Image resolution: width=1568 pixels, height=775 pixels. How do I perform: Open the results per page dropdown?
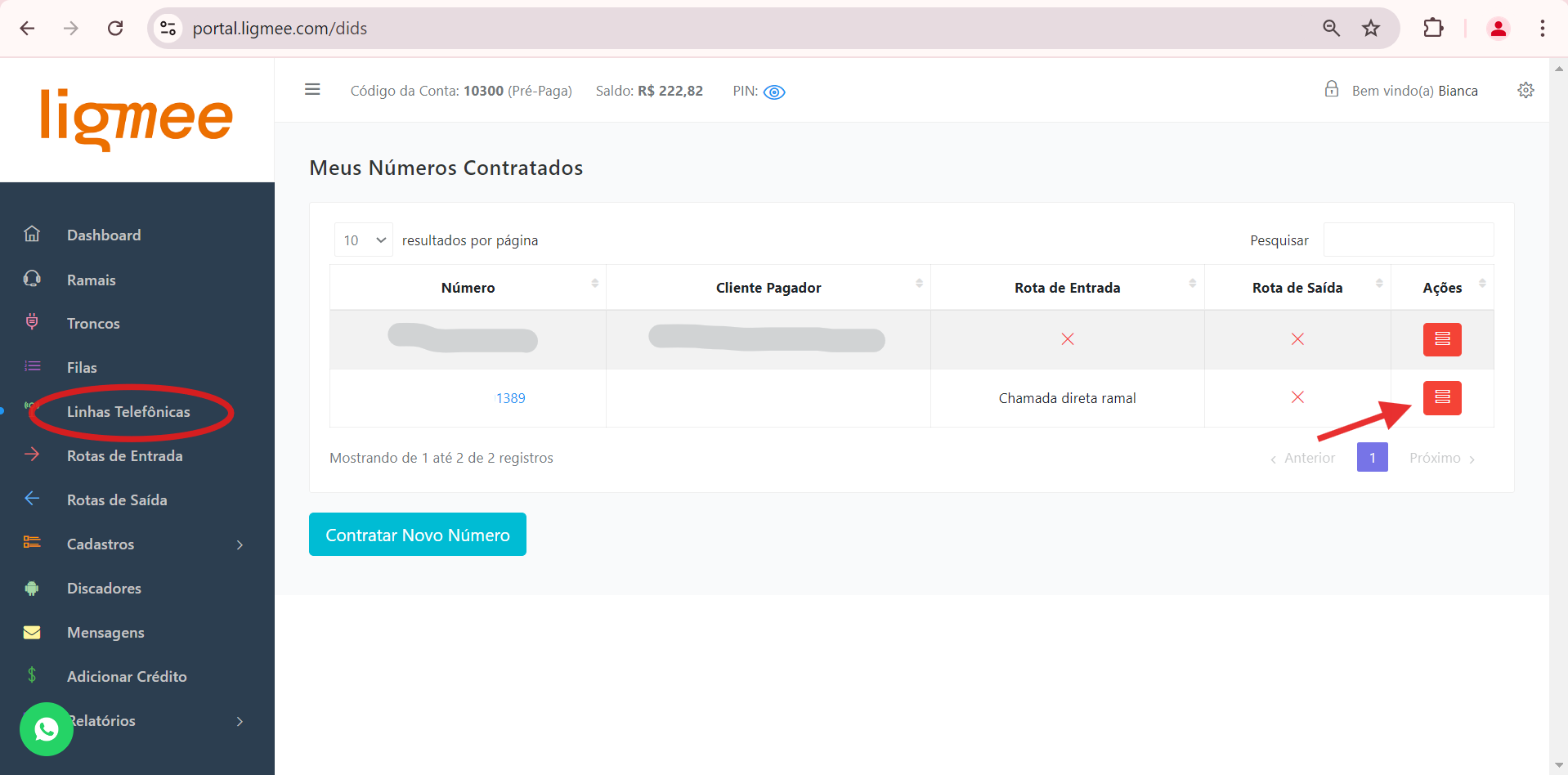[364, 240]
